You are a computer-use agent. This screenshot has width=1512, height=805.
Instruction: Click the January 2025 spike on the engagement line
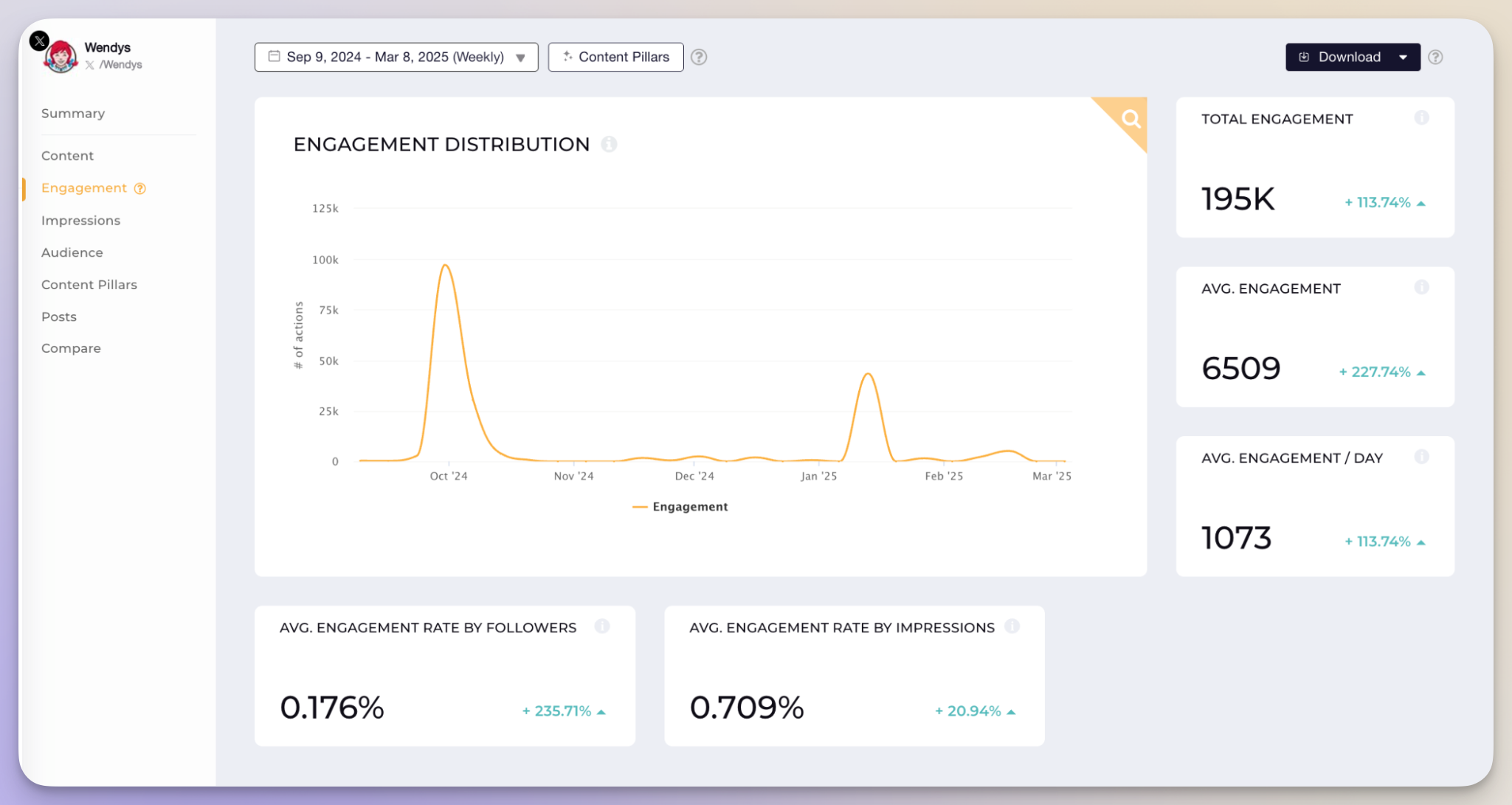click(x=869, y=374)
